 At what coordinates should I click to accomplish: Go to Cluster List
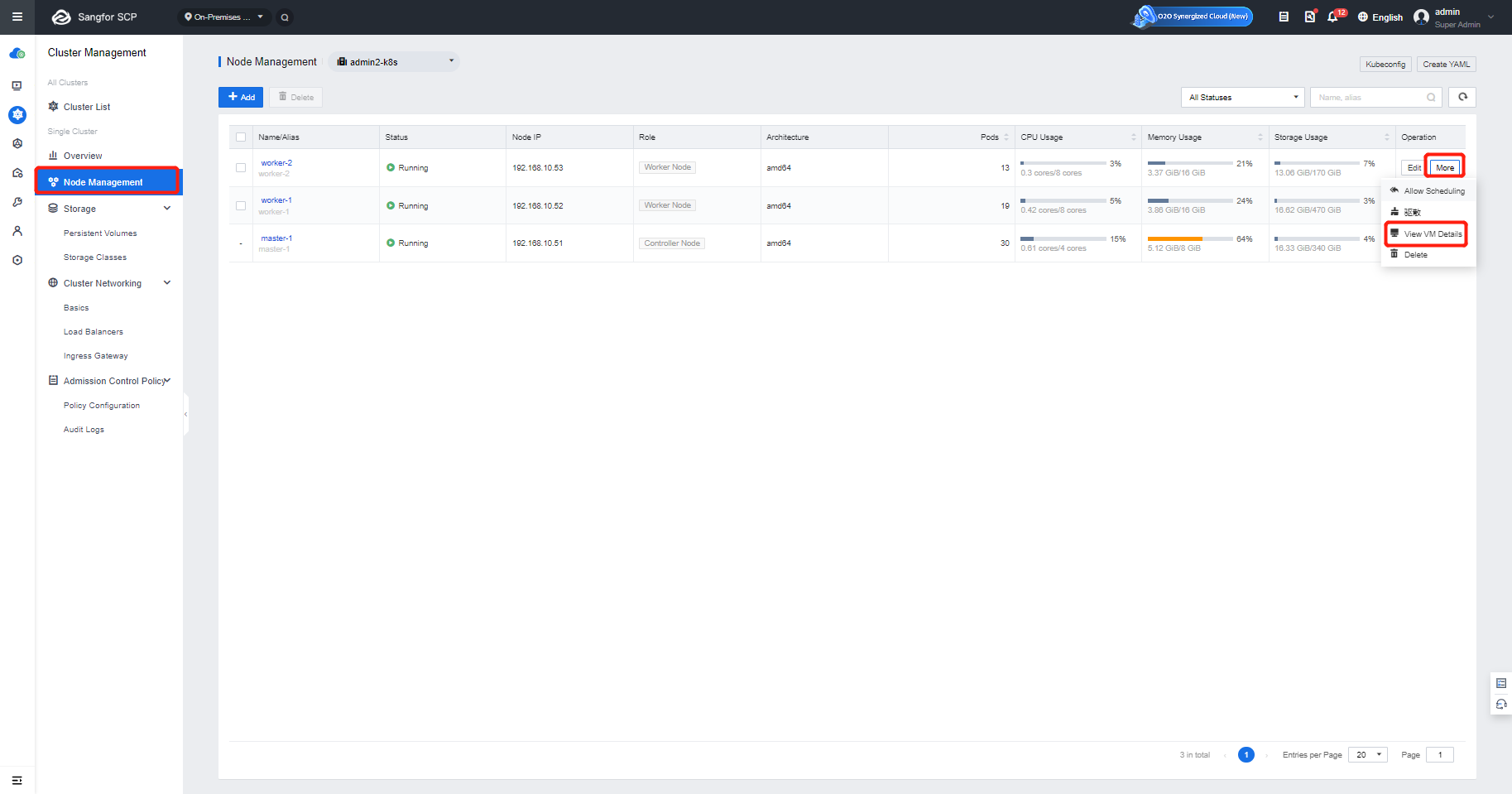[87, 107]
